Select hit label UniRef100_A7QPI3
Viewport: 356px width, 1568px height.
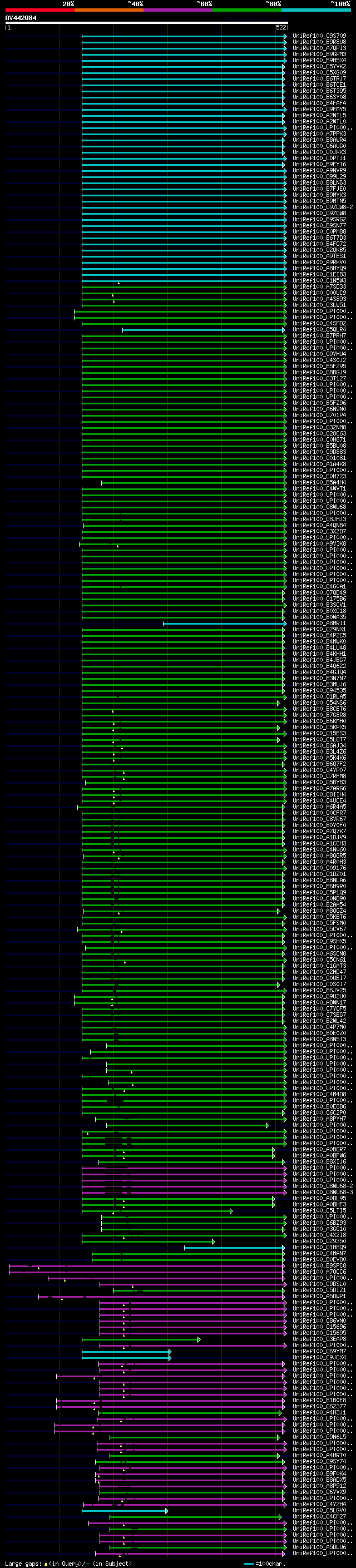(319, 48)
